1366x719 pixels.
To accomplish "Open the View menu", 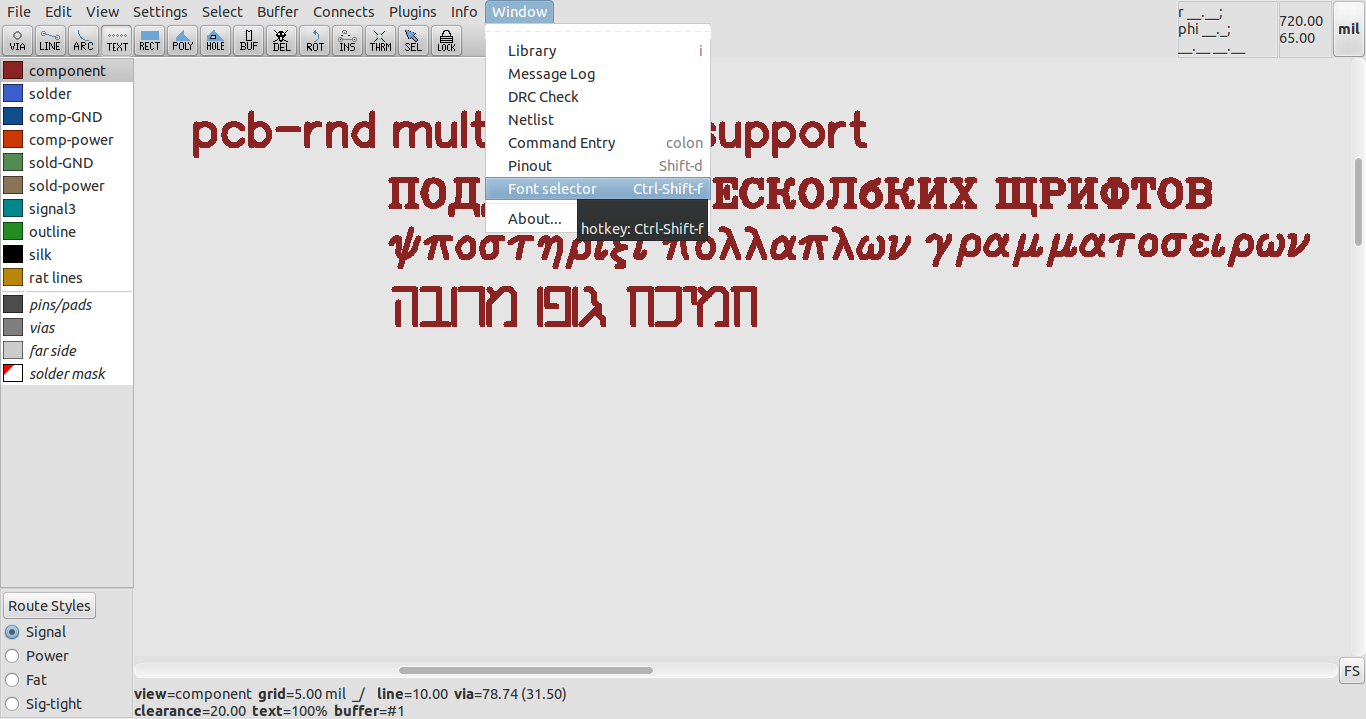I will (102, 12).
